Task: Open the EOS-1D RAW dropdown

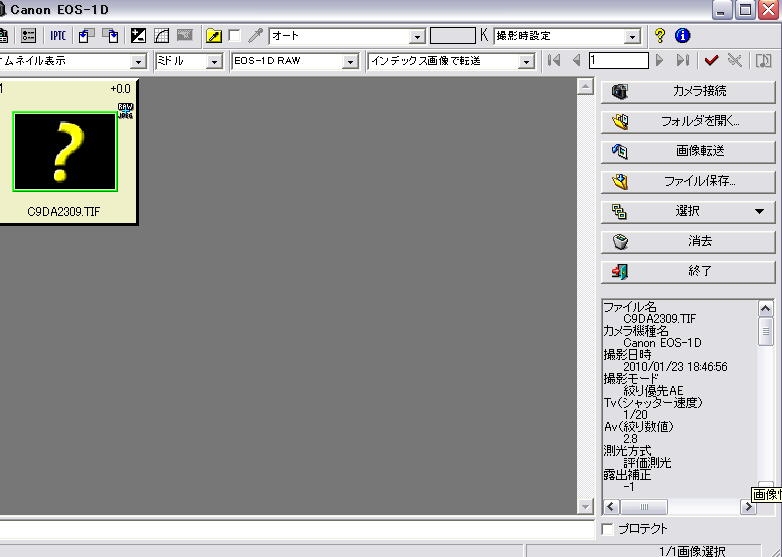Action: pyautogui.click(x=350, y=61)
